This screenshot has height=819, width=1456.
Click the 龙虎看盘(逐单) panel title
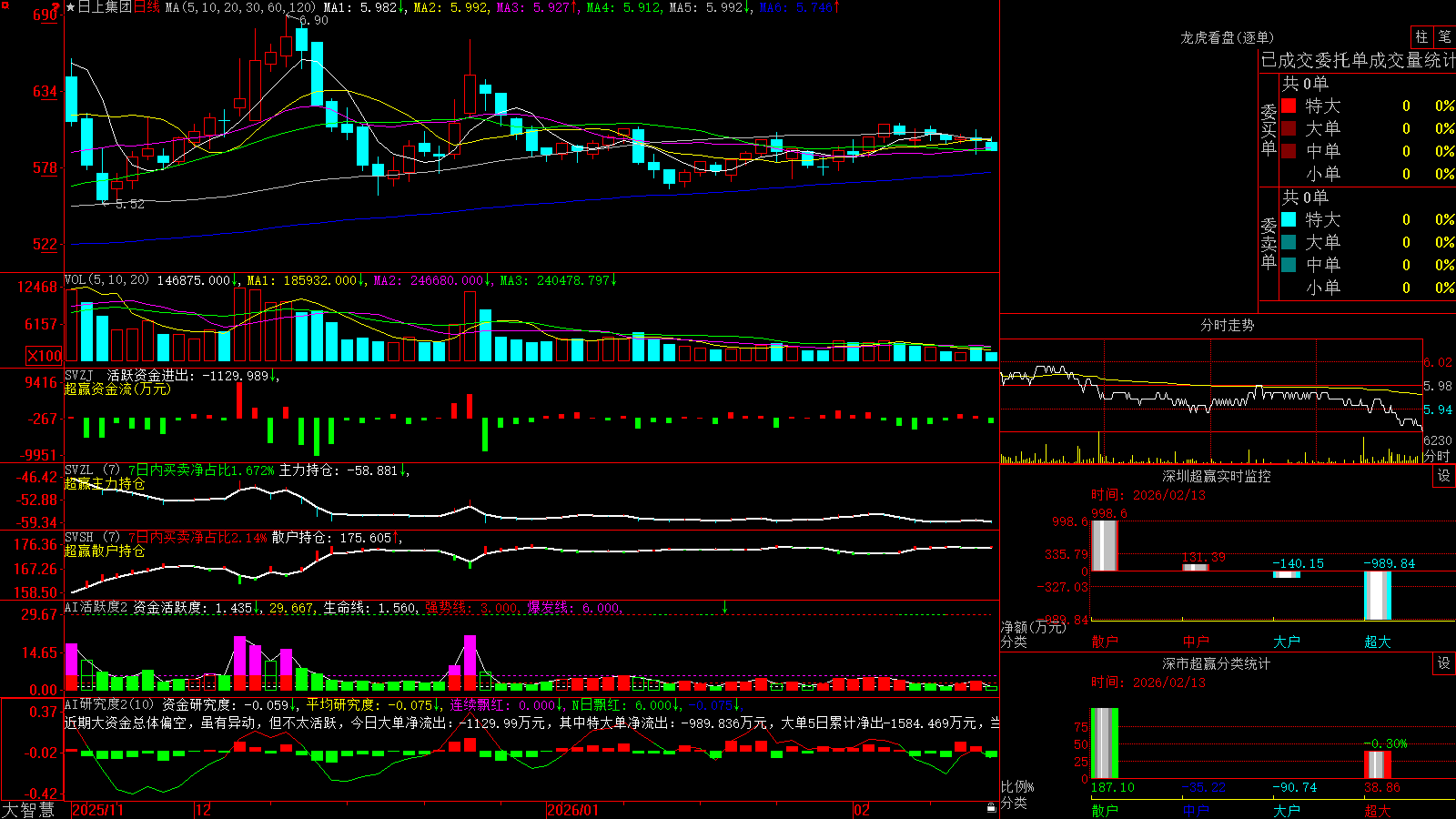(1228, 37)
